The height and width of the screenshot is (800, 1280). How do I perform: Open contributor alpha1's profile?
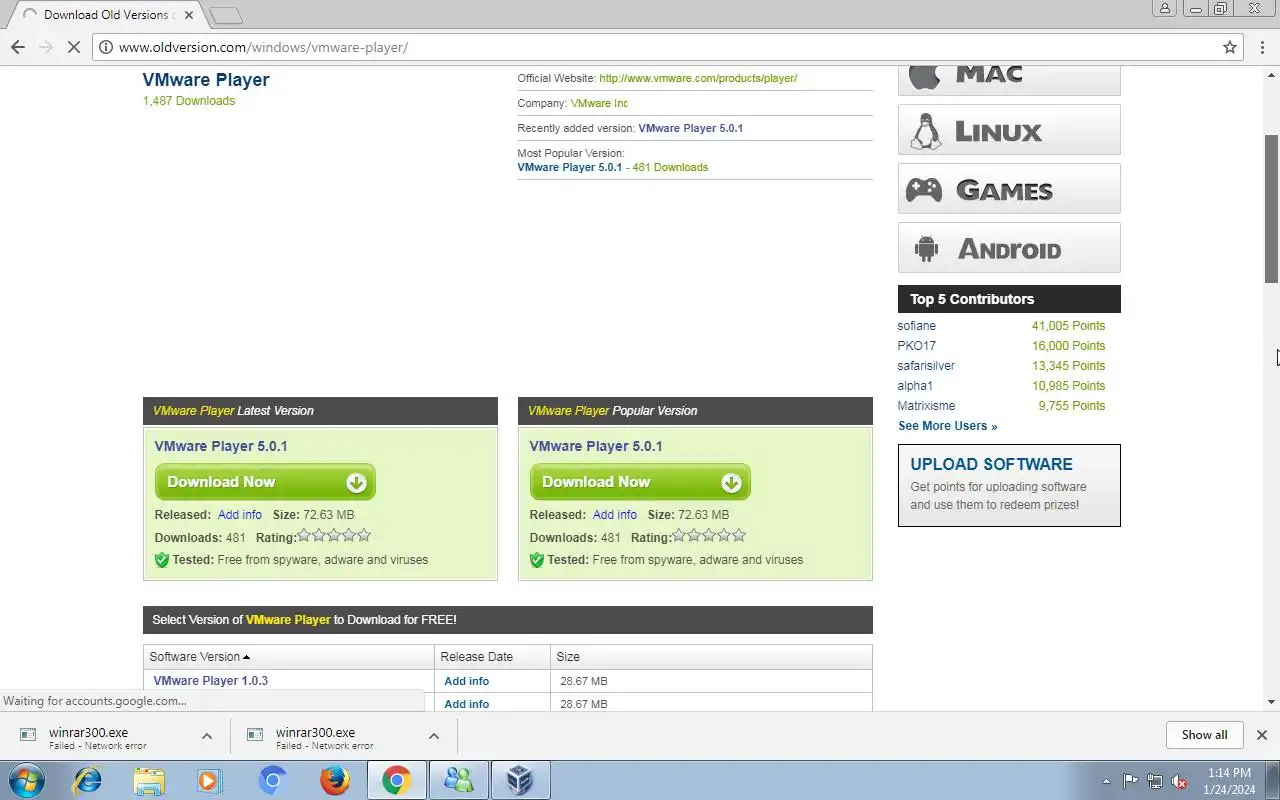(915, 386)
